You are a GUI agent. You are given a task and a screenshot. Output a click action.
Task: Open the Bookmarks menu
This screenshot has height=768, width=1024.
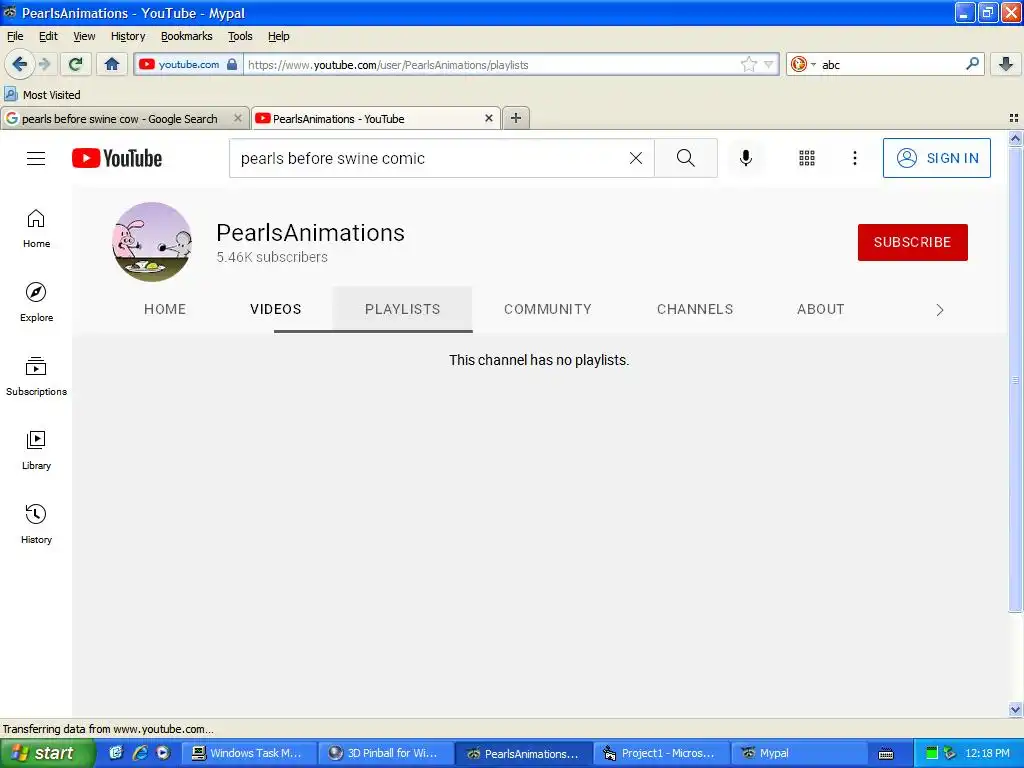tap(187, 36)
